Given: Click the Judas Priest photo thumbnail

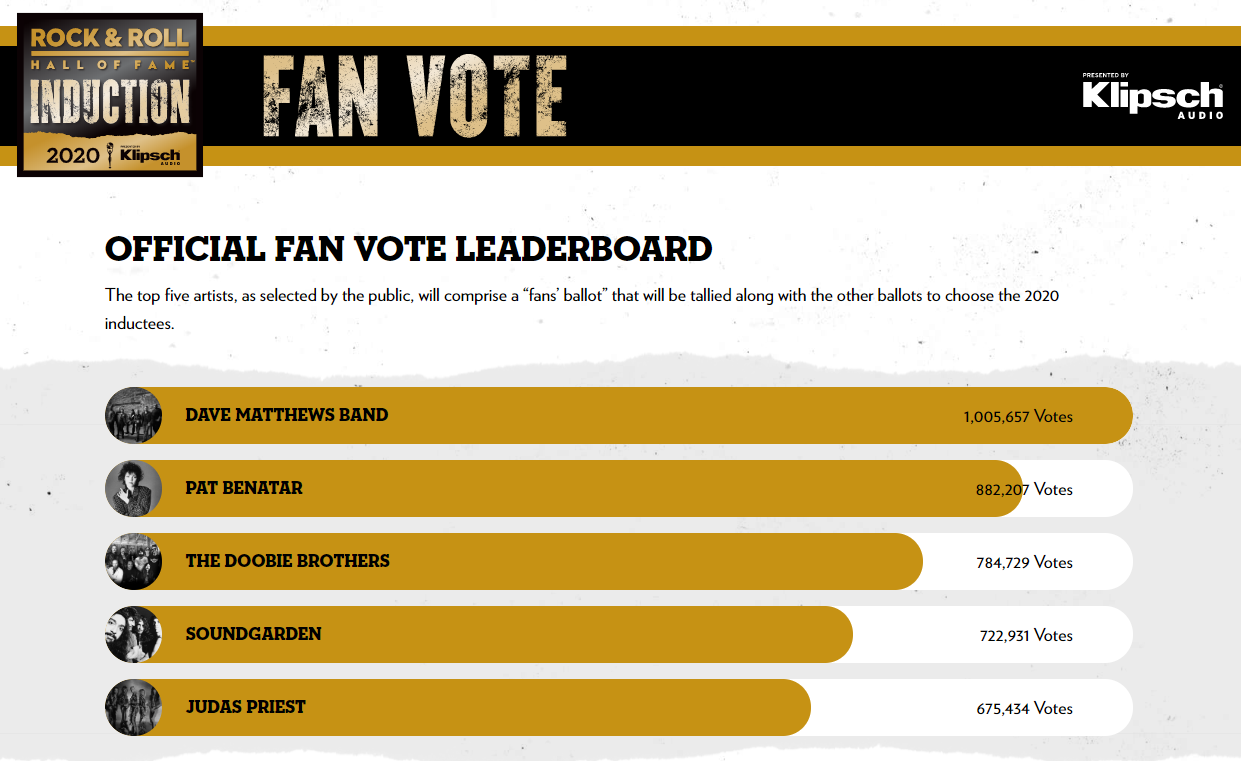Looking at the screenshot, I should (x=133, y=707).
